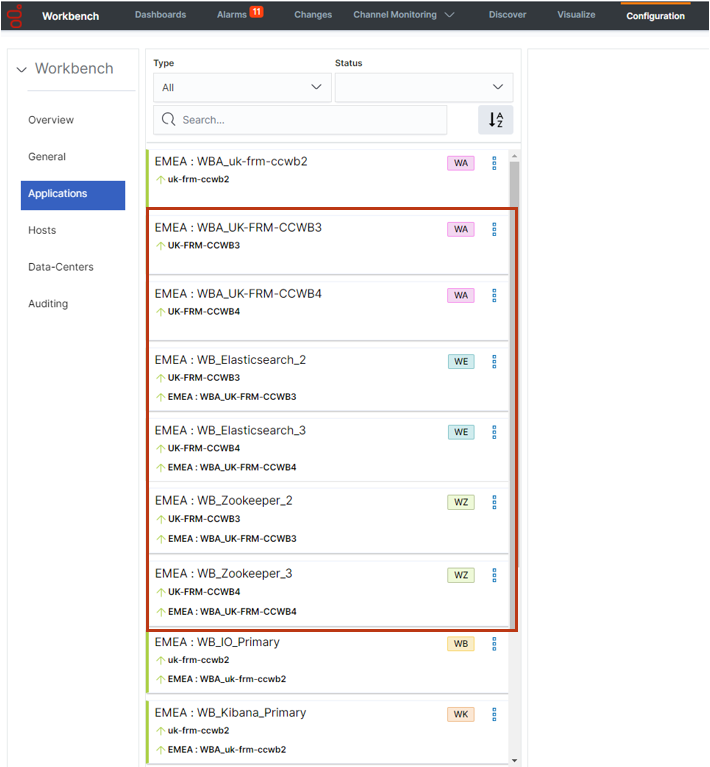Click the WA badge on WBA_UK-FRM-CCWB3

460,229
